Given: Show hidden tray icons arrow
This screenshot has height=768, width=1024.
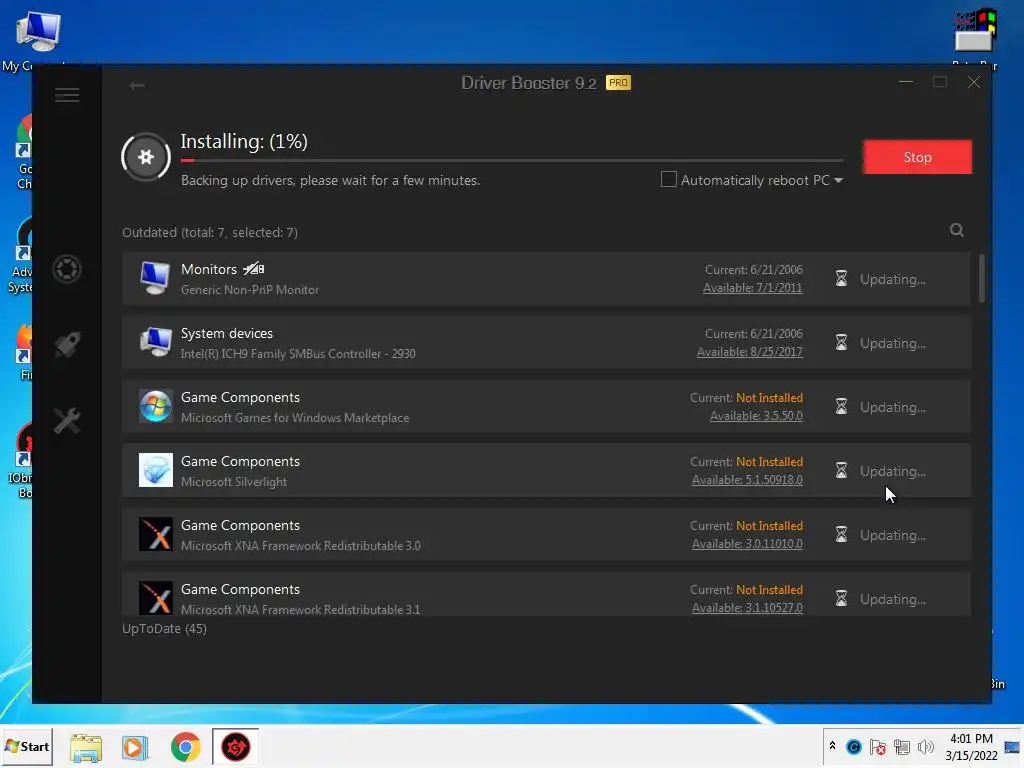Looking at the screenshot, I should (x=832, y=746).
